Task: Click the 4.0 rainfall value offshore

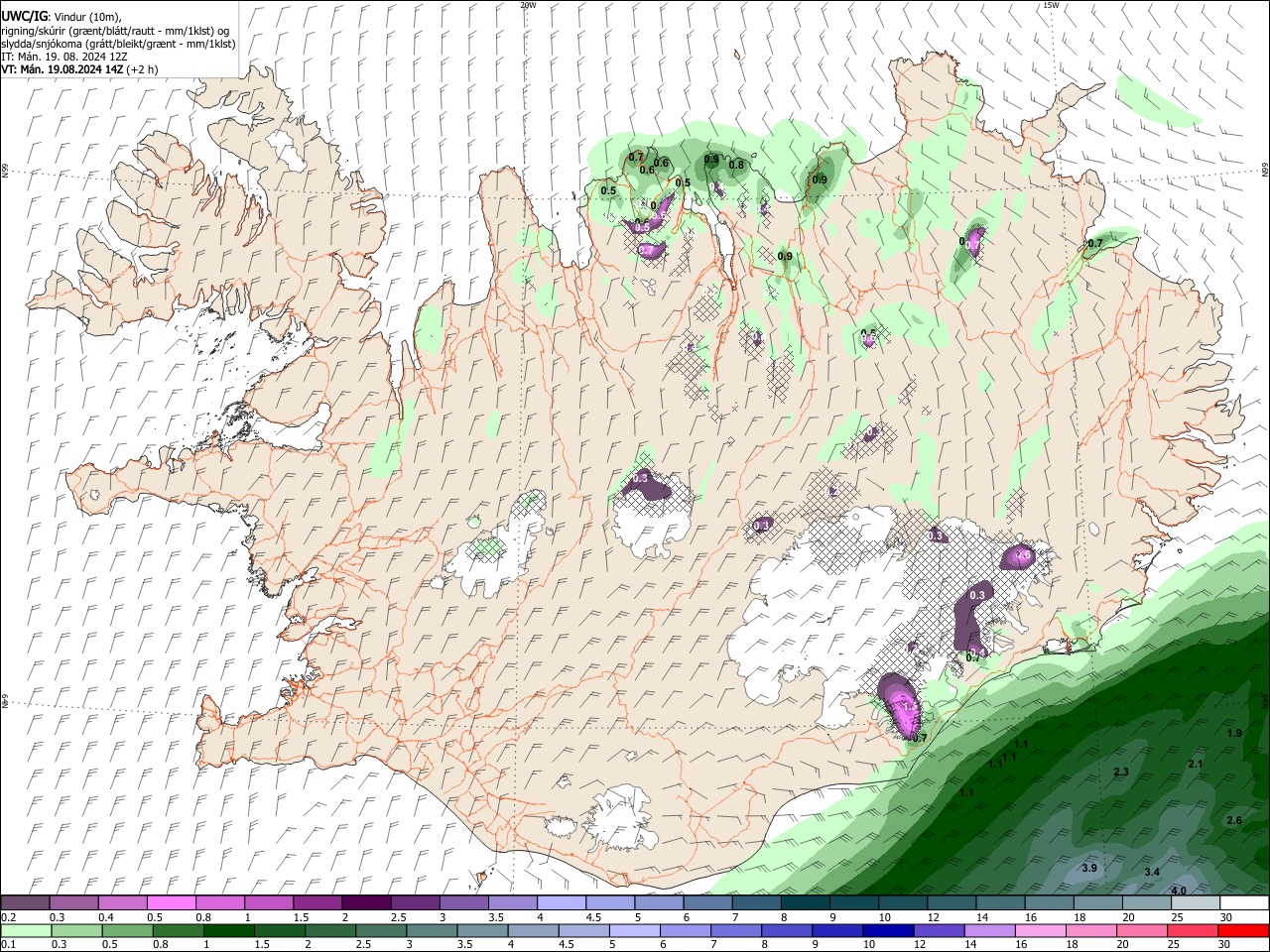Action: (1179, 891)
